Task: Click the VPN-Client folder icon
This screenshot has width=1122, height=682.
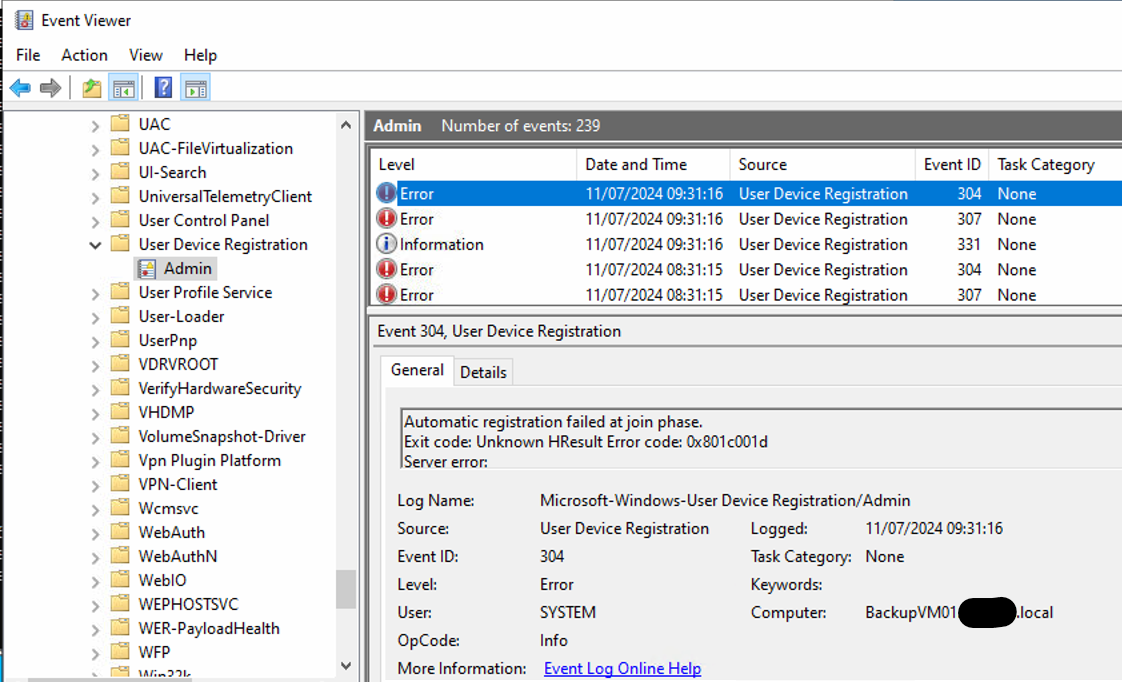Action: tap(120, 483)
